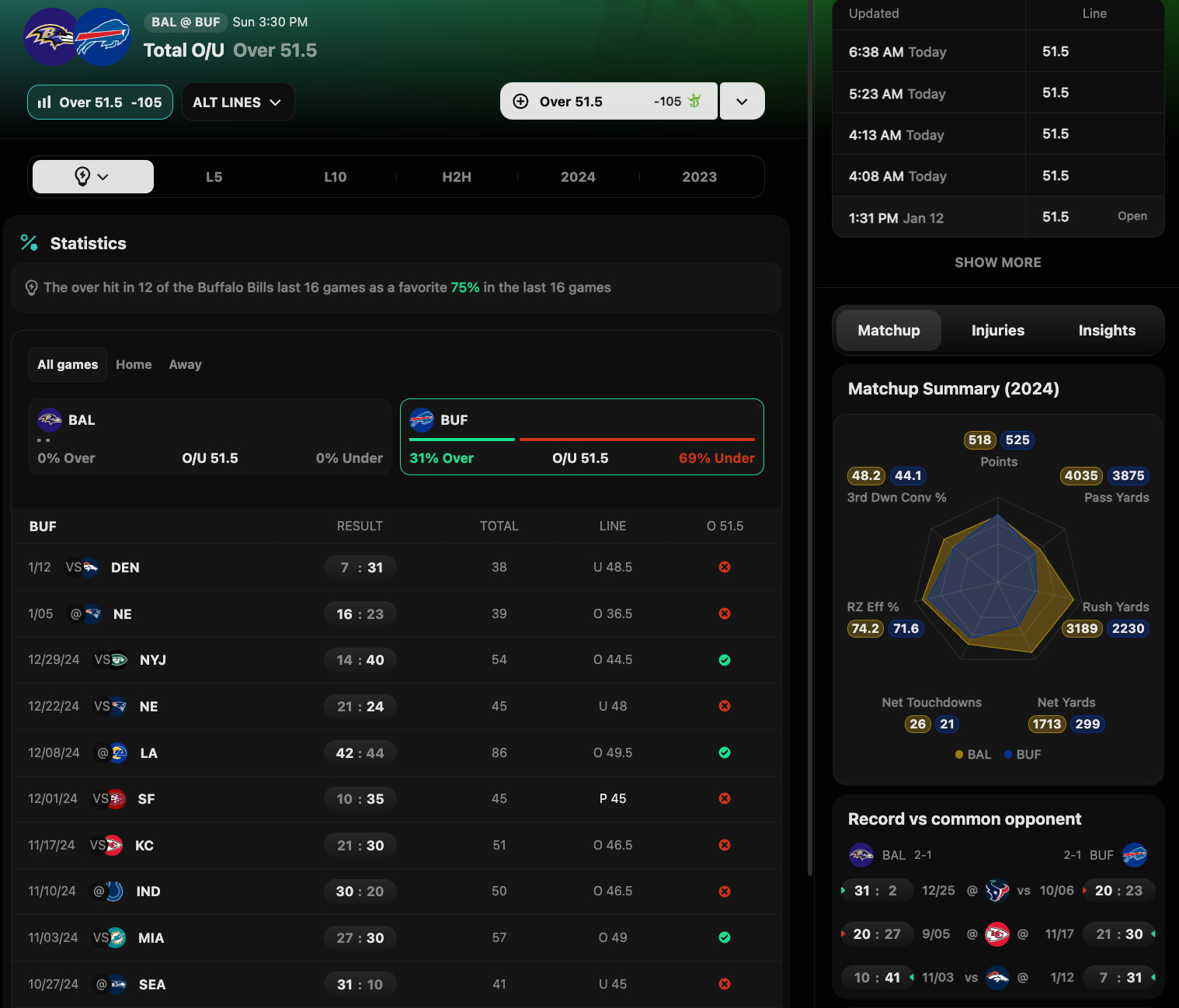Open the Insights tab
1179x1008 pixels.
click(x=1107, y=331)
